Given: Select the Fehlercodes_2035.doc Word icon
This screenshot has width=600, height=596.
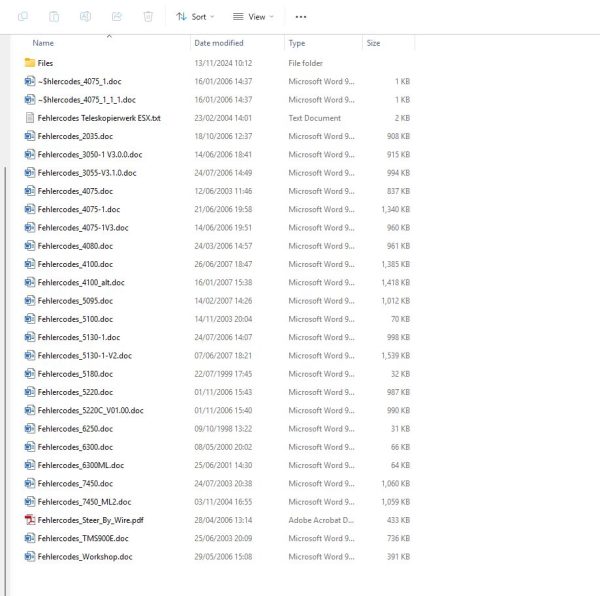Looking at the screenshot, I should click(x=29, y=136).
